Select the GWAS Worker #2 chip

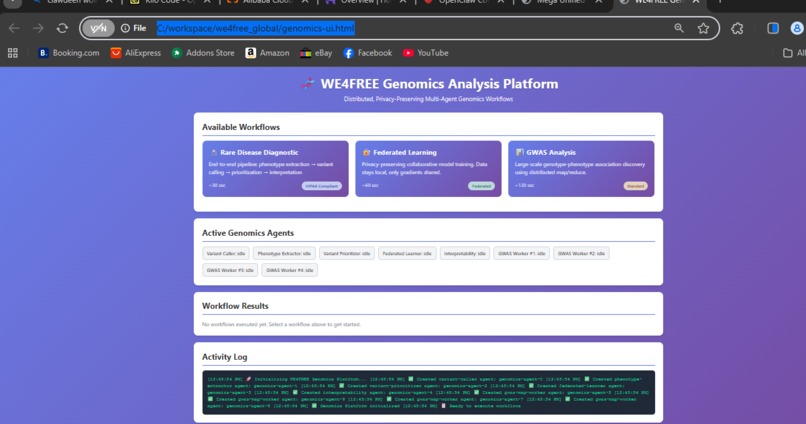tap(581, 253)
